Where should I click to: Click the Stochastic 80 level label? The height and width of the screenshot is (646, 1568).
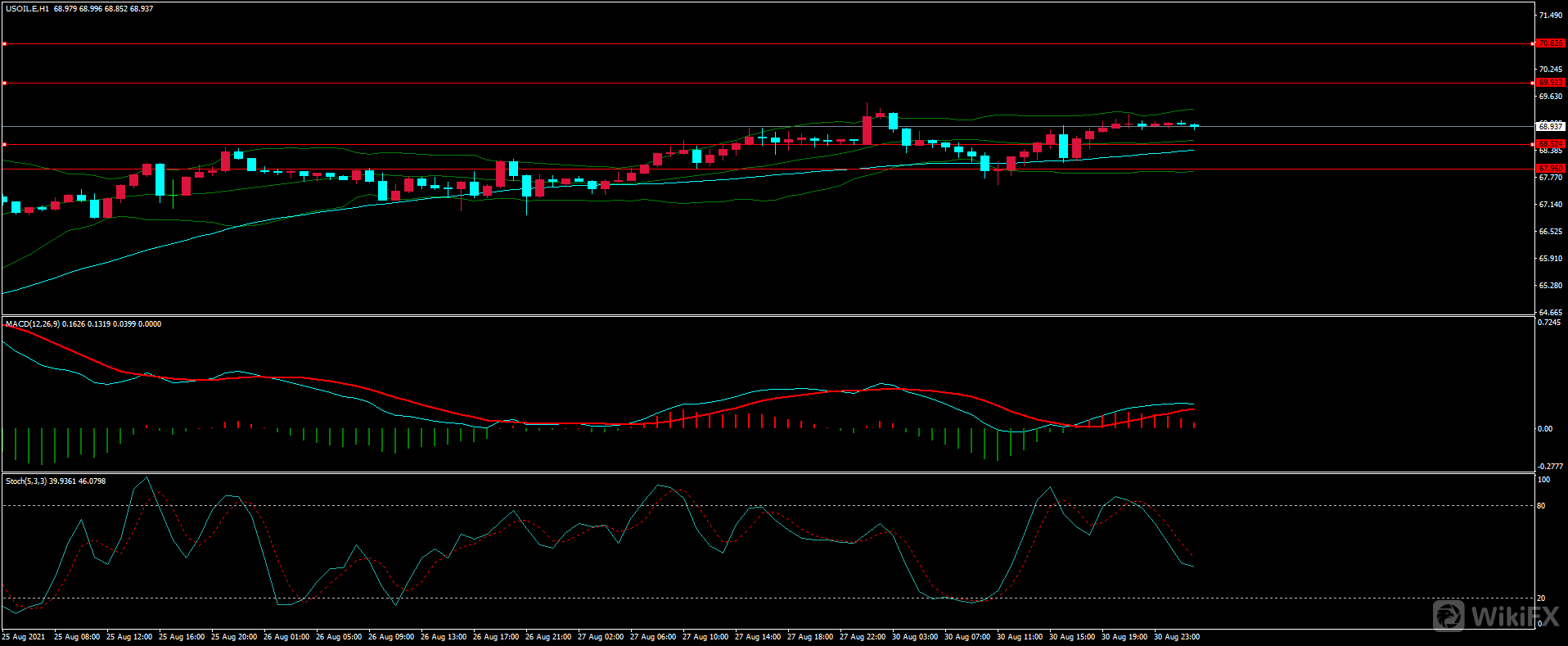coord(1541,506)
